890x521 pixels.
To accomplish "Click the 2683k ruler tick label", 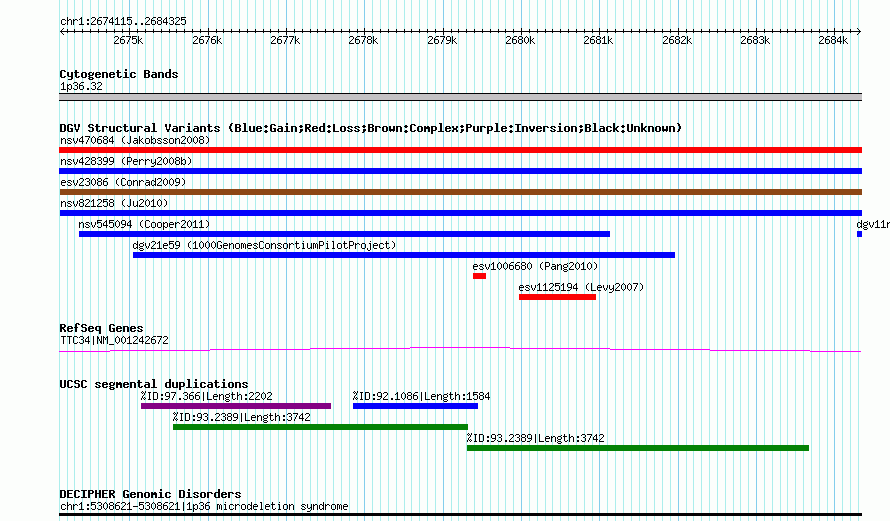I will 755,40.
